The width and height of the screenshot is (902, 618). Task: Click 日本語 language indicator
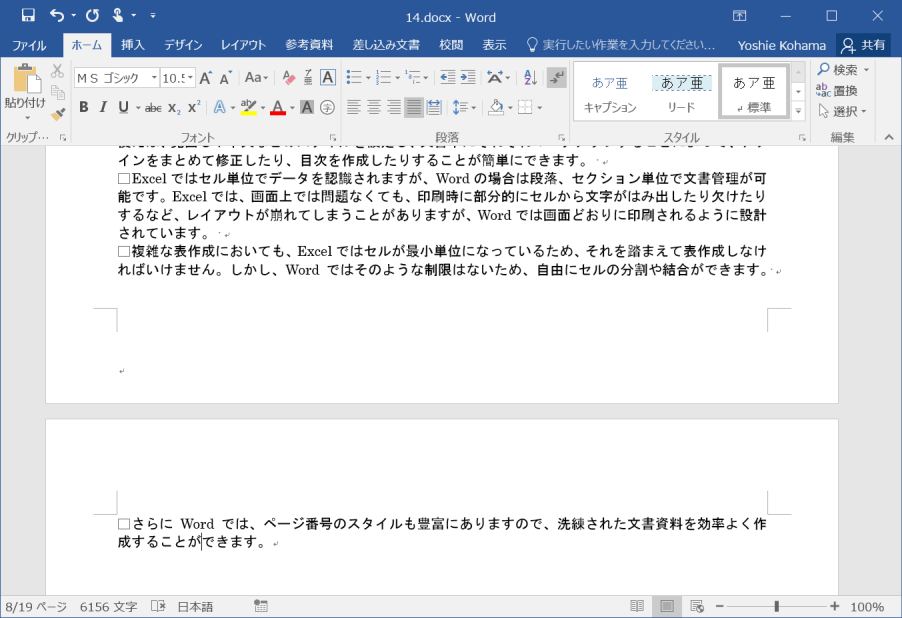(195, 606)
